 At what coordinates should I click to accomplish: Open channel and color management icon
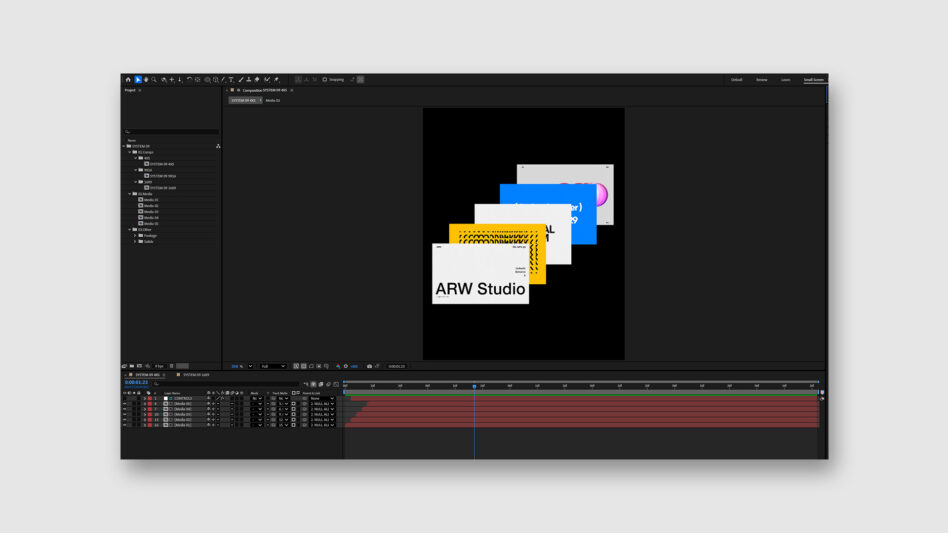coord(338,366)
